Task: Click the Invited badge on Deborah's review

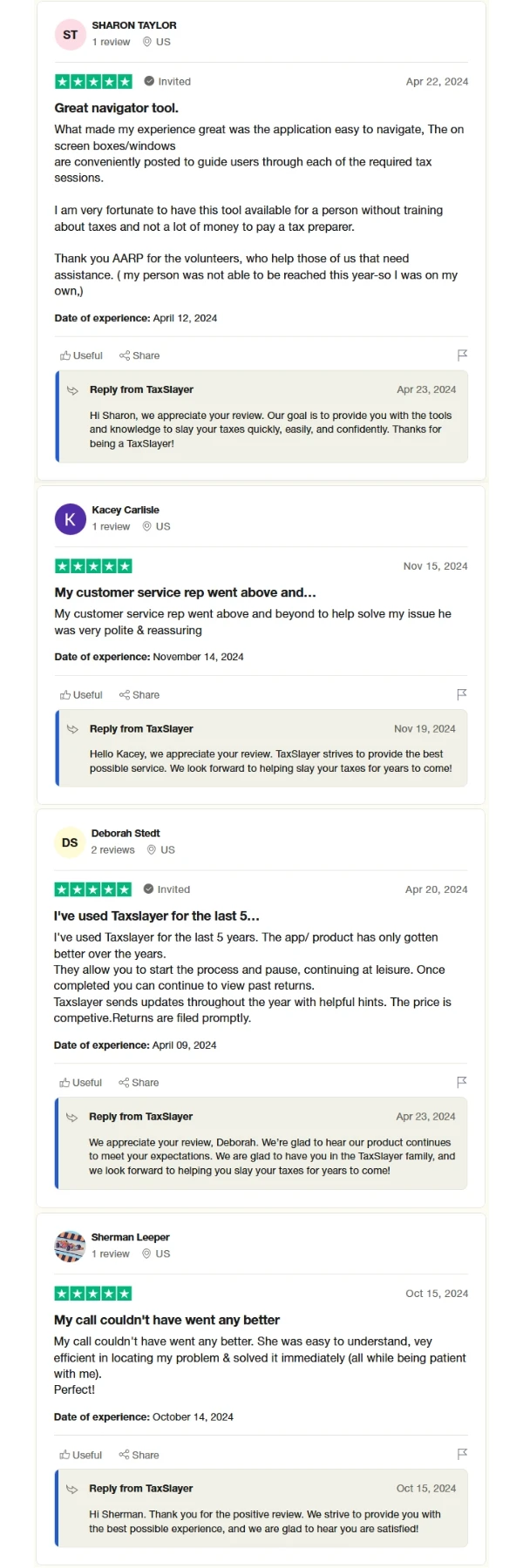Action: 165,889
